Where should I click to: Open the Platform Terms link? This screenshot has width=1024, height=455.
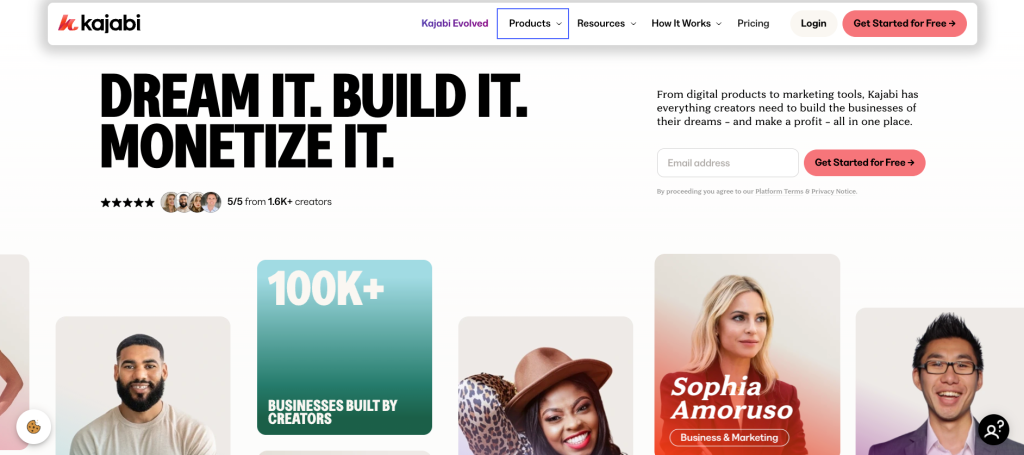click(779, 192)
